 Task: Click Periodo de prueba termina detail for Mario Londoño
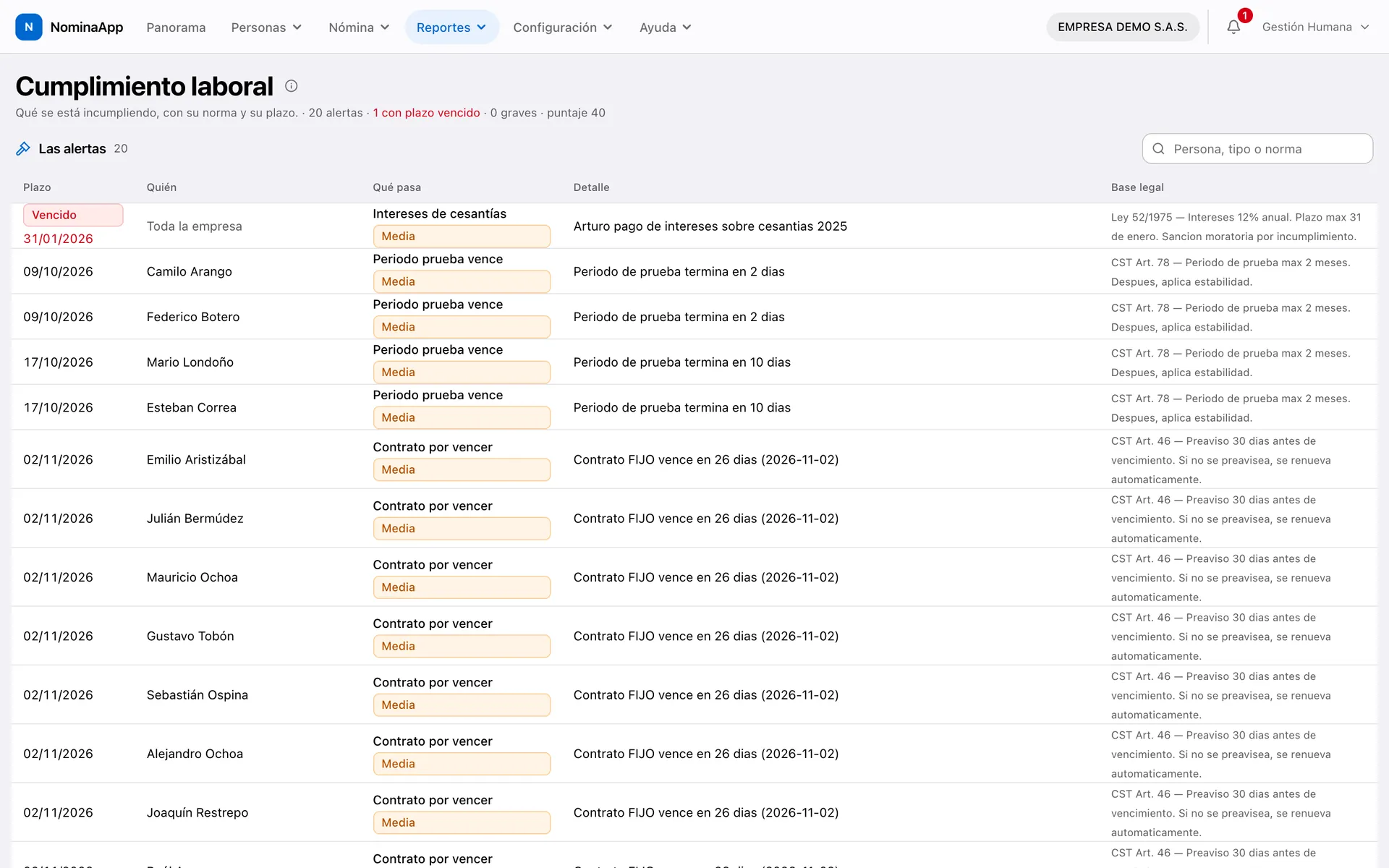click(x=681, y=362)
